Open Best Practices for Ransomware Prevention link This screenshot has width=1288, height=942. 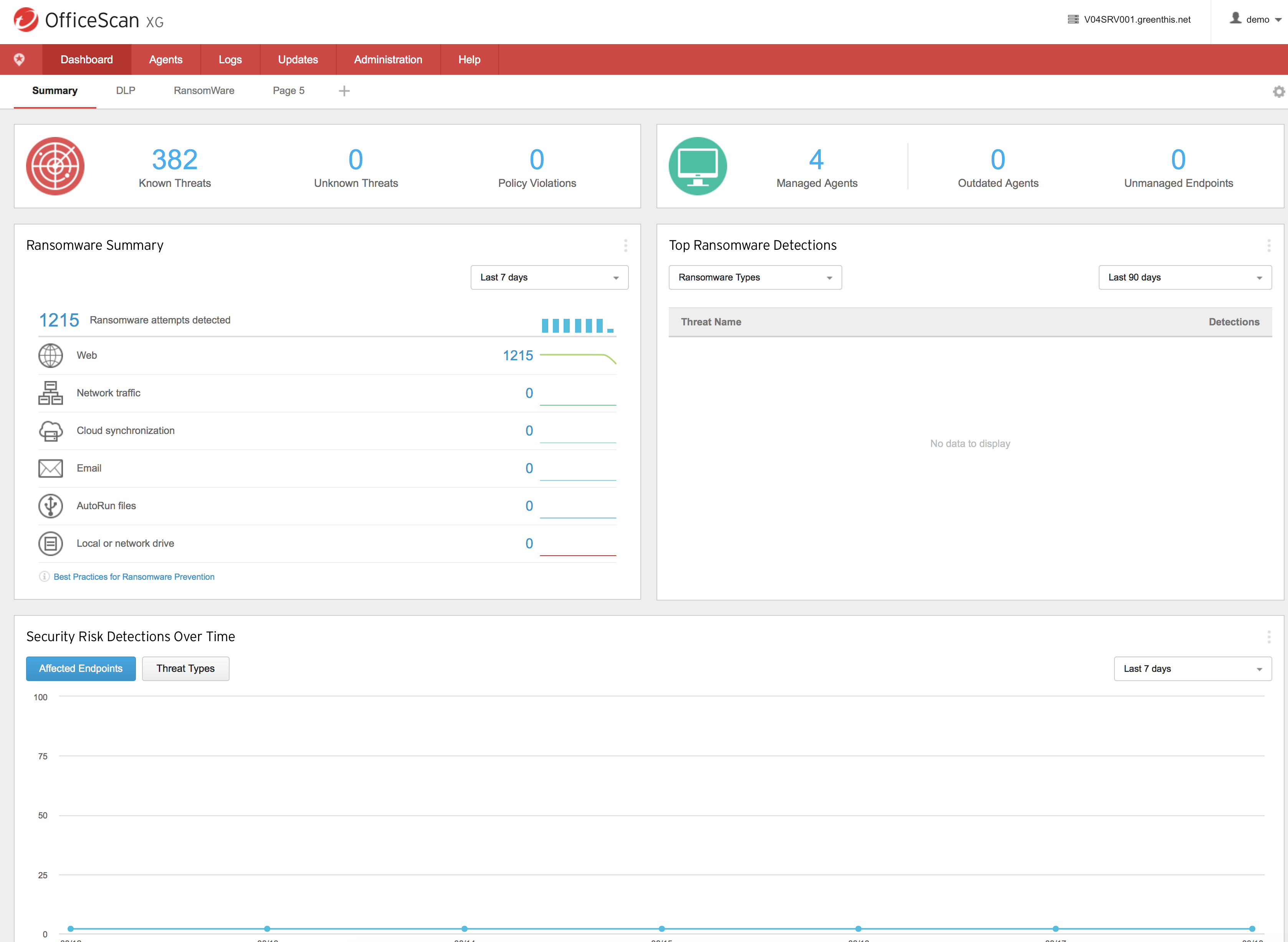click(134, 577)
